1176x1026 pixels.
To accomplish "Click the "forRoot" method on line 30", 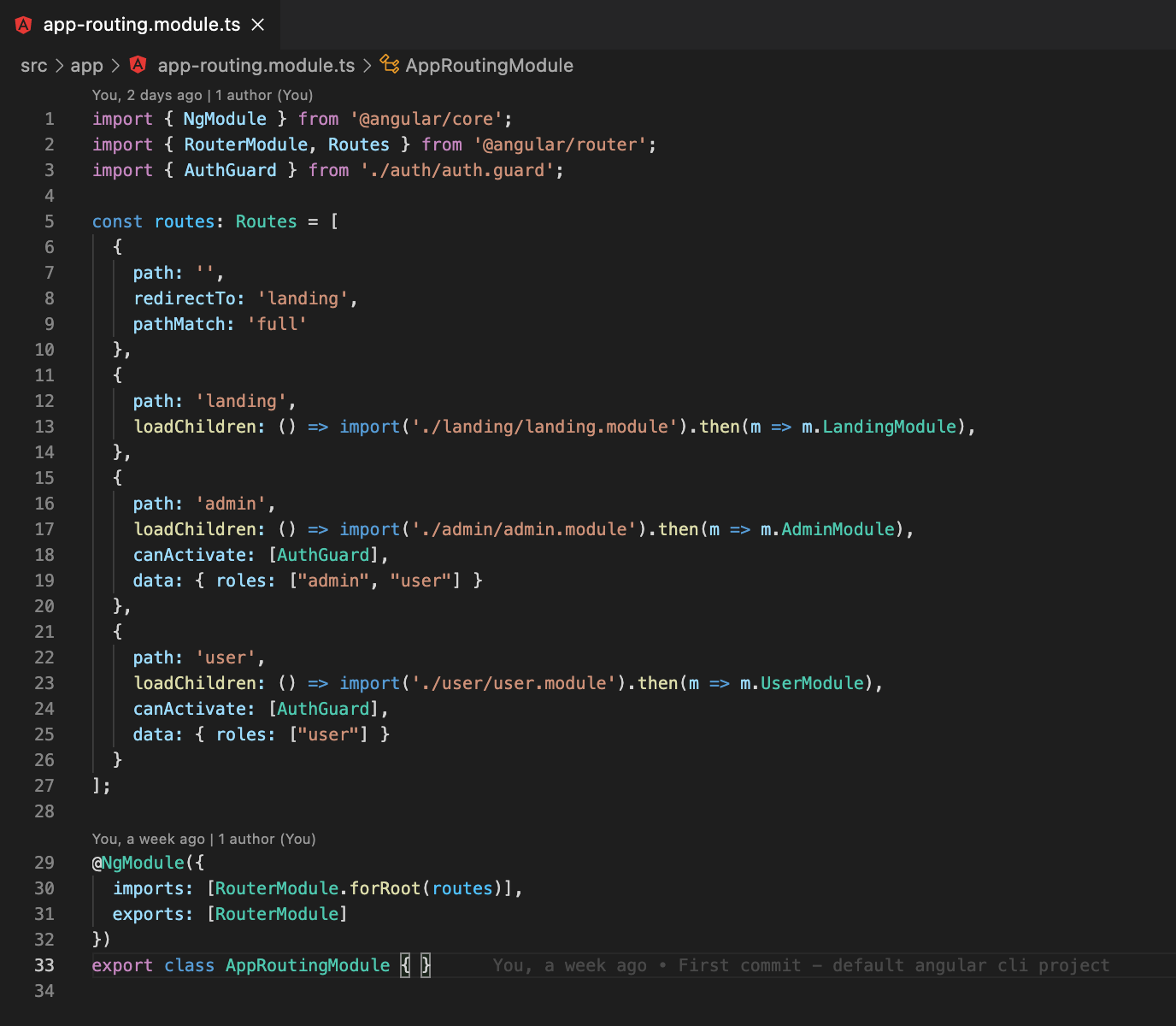I will [x=385, y=888].
